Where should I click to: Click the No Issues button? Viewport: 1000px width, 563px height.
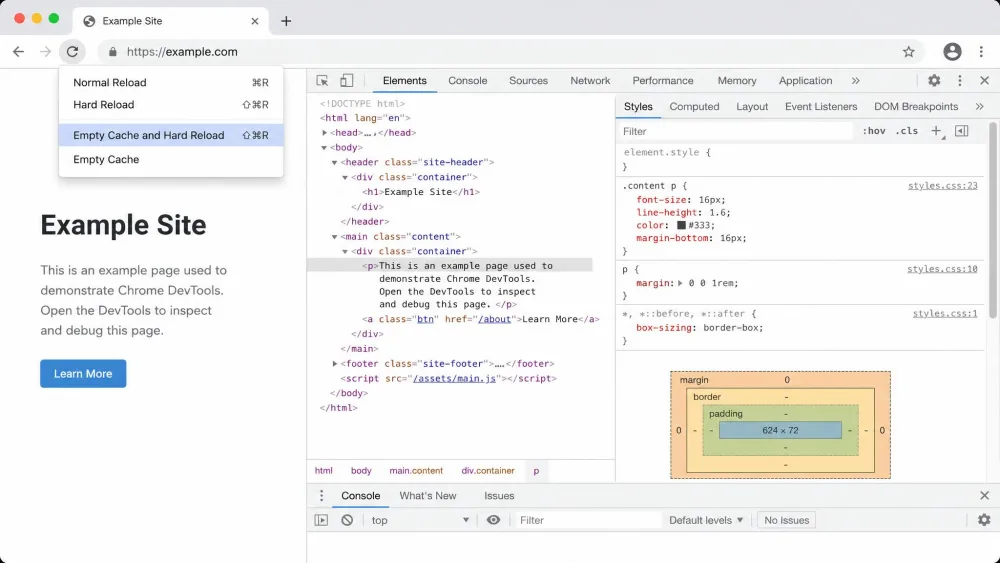786,520
